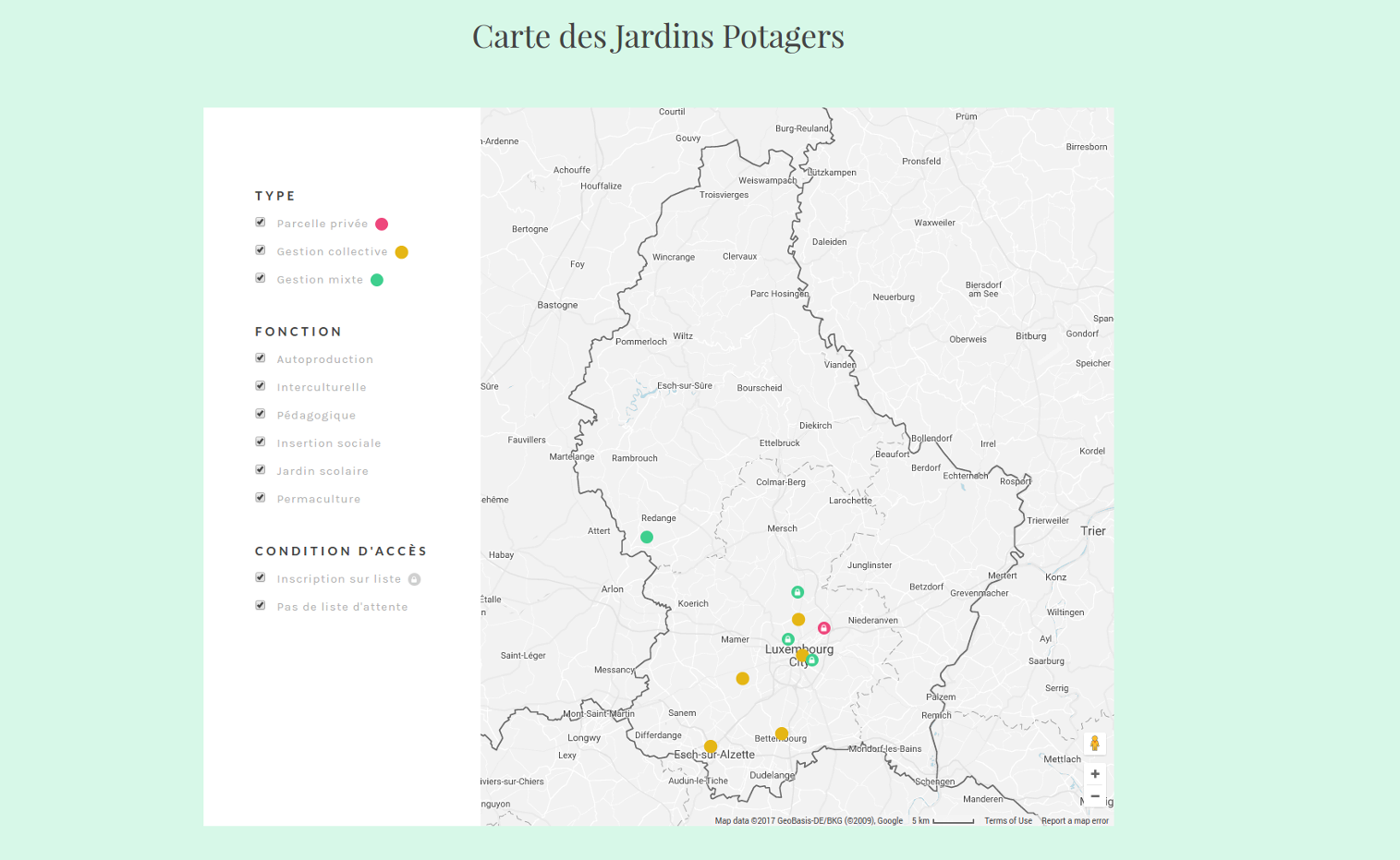The width and height of the screenshot is (1400, 860).
Task: Toggle the Gestion collective checkbox
Action: (x=261, y=250)
